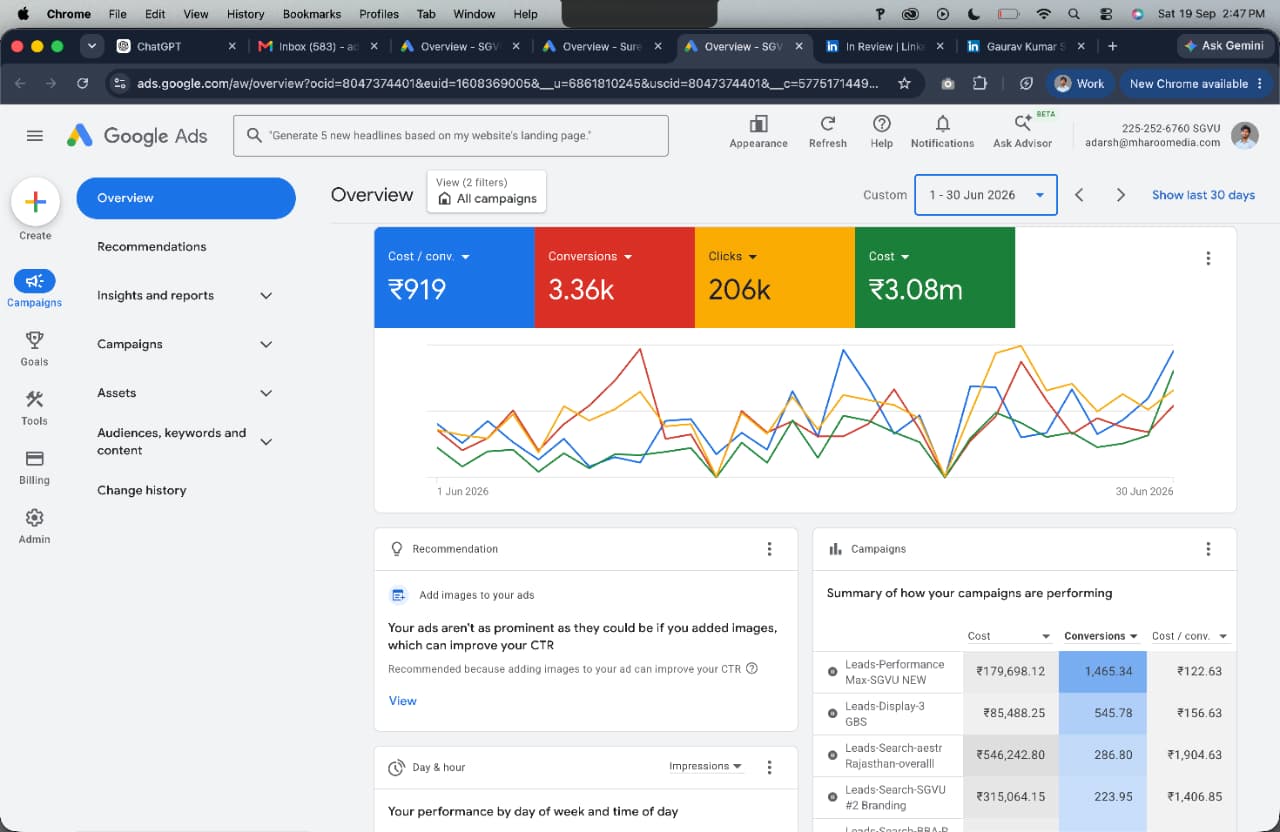Open the Campaigns card three-dot menu

pyautogui.click(x=1208, y=549)
